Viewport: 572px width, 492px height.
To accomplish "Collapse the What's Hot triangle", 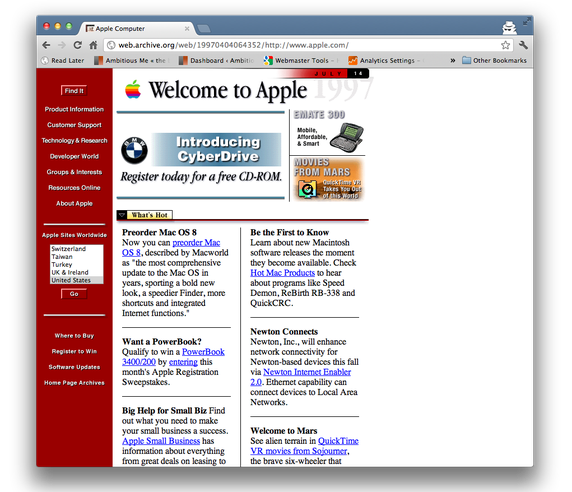I will (x=122, y=215).
